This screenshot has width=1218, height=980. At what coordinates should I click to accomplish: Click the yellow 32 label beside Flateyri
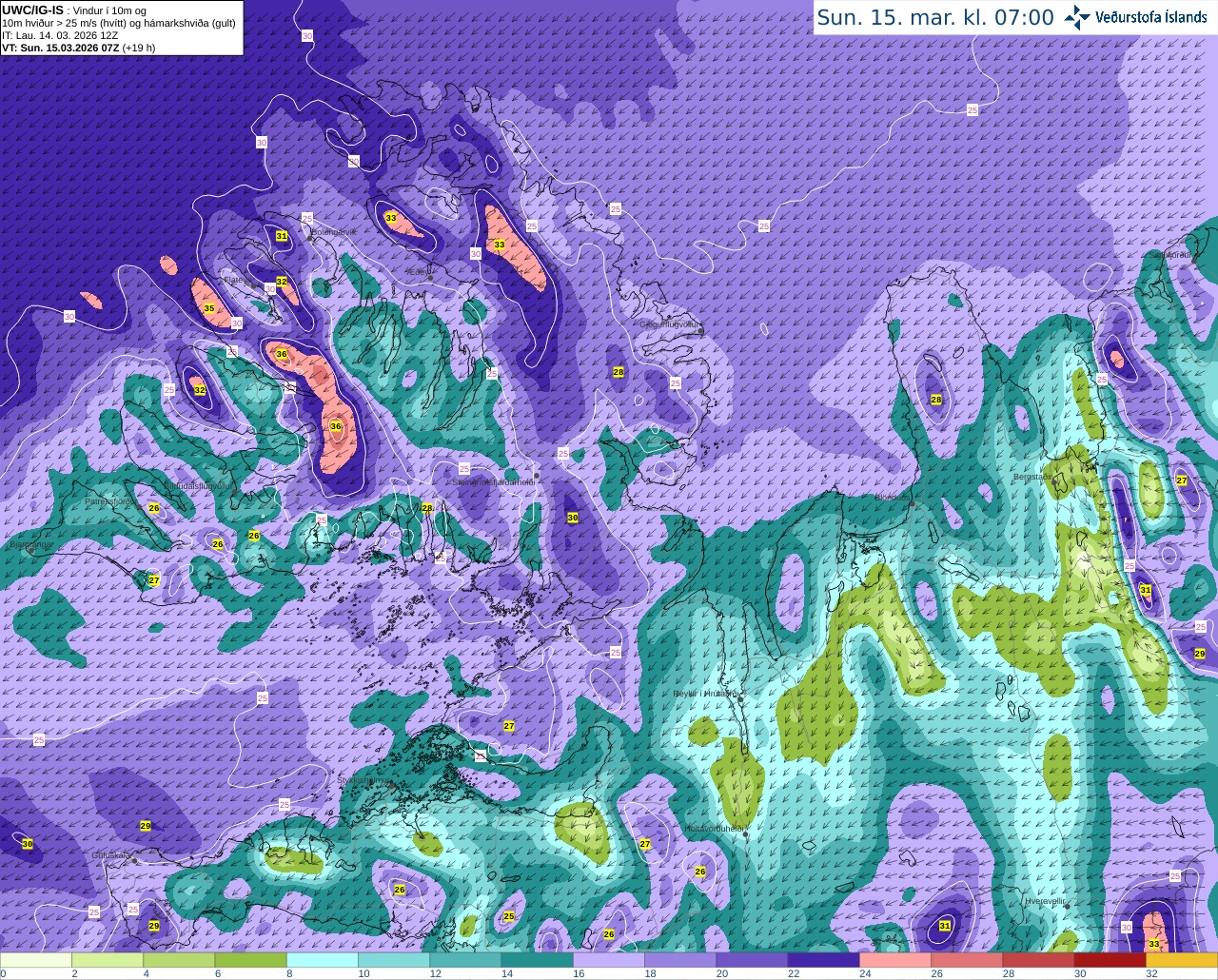282,283
